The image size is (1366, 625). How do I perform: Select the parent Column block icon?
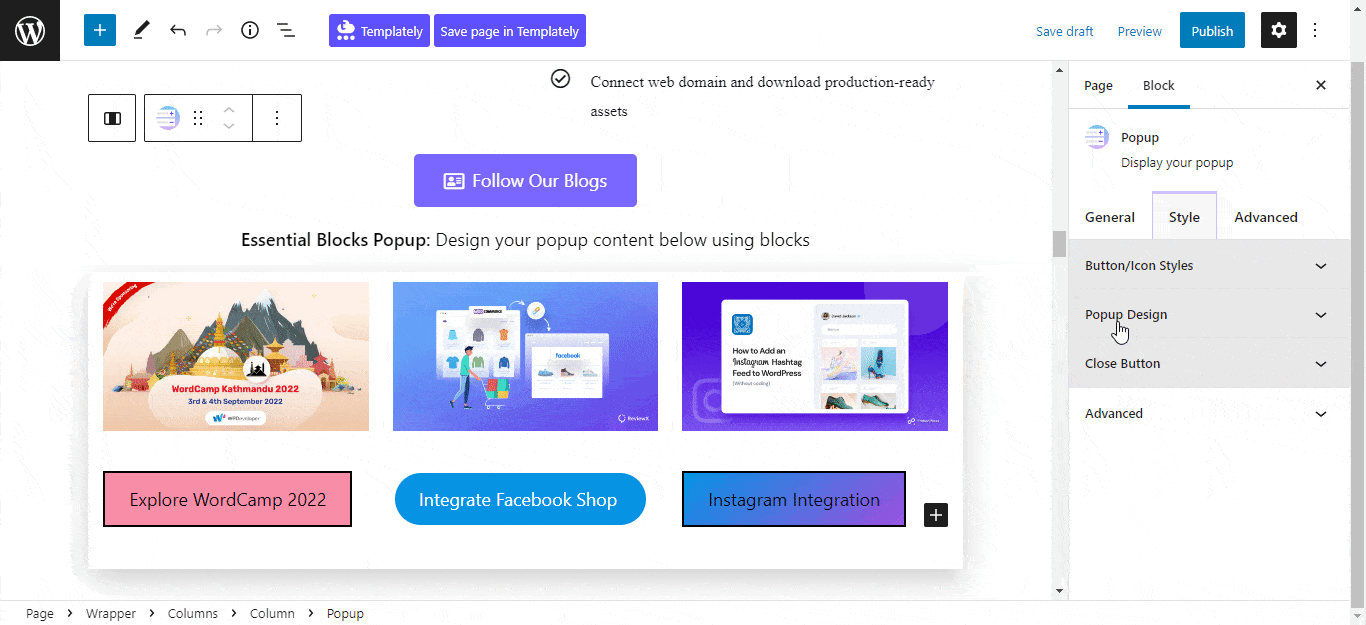[x=112, y=118]
